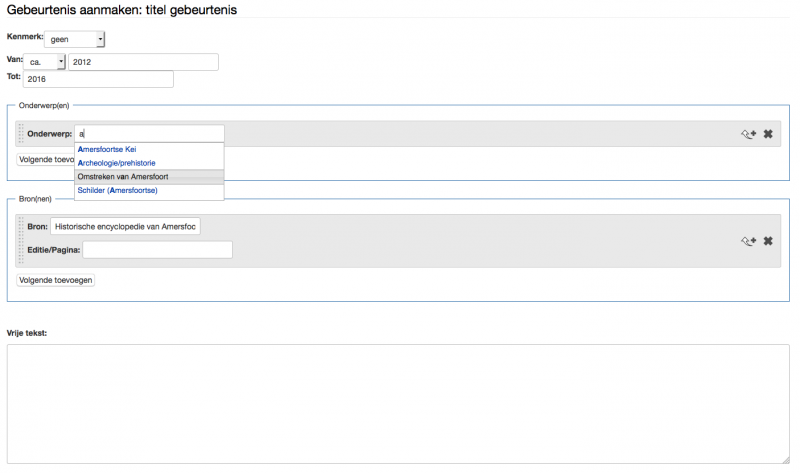Expand the 'ca.' dropdown next to Van

[47, 62]
